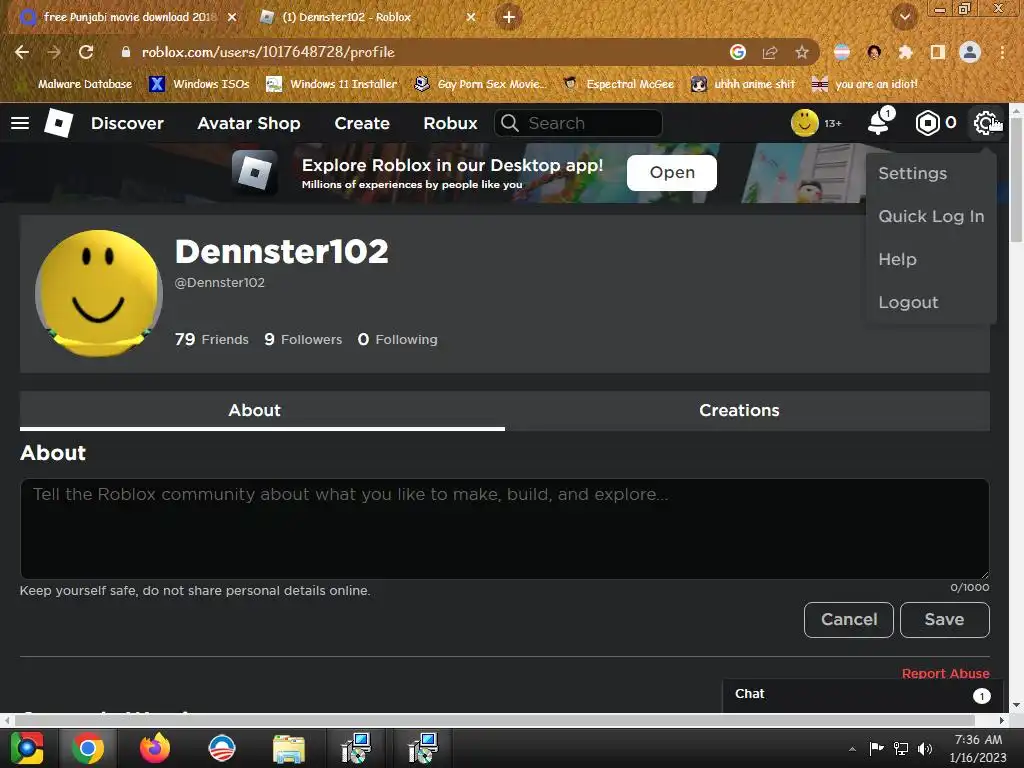Open the Chrome taskbar icon
The image size is (1024, 768).
(x=88, y=748)
